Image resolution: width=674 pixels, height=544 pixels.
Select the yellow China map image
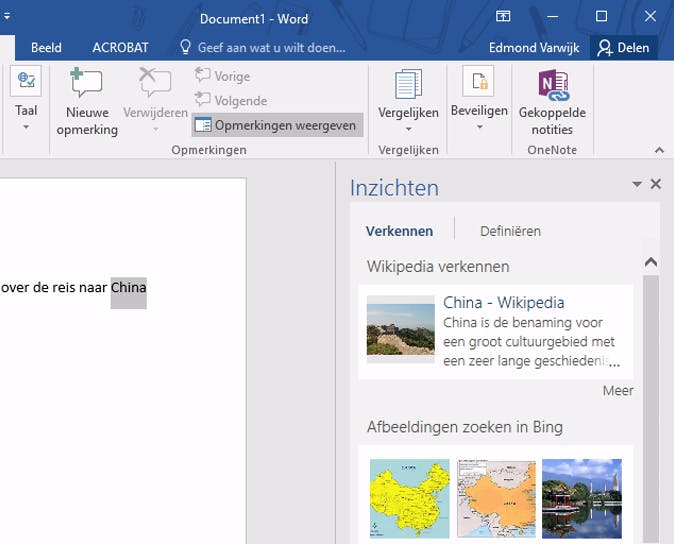tap(410, 498)
